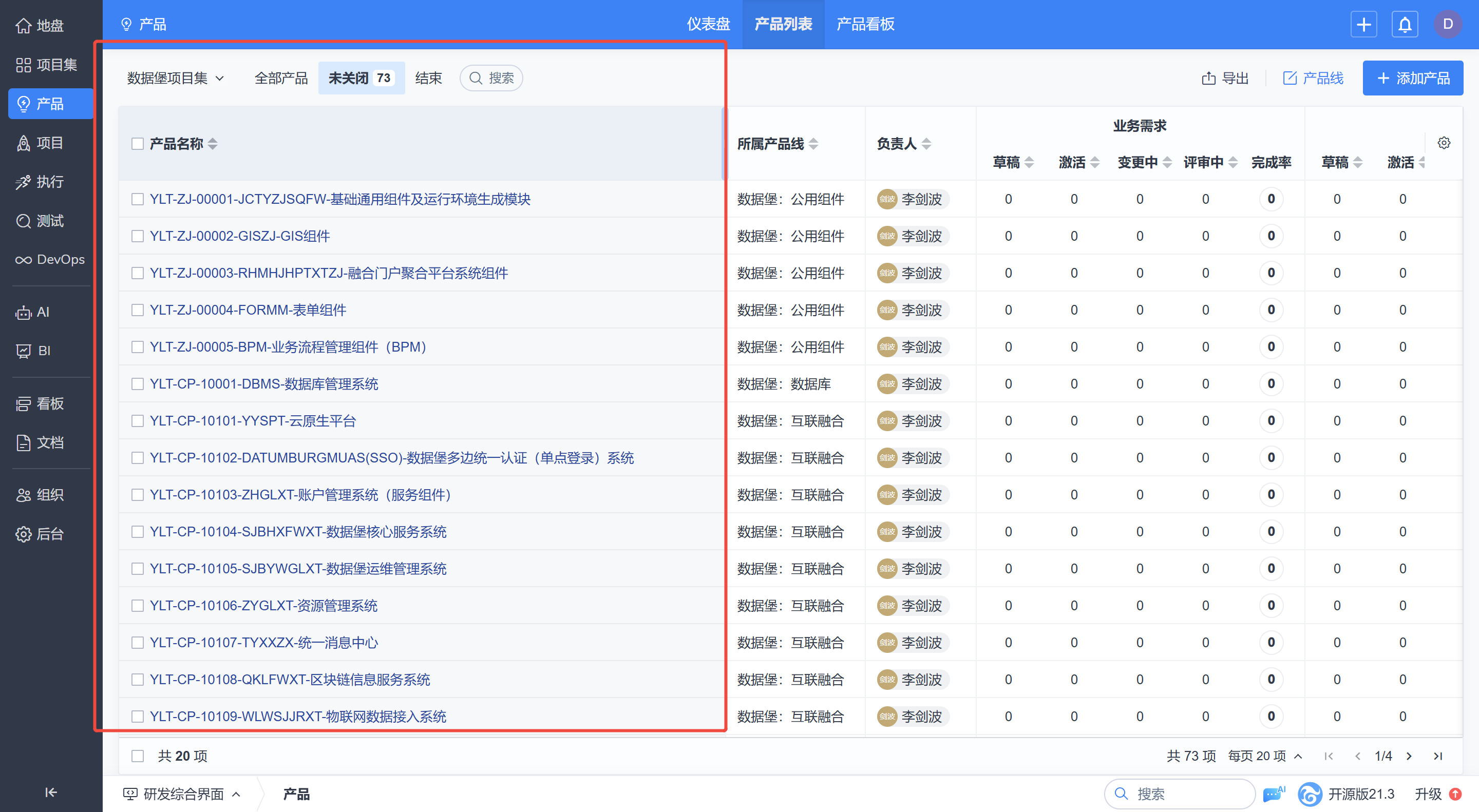Click 完成率 circle in YLT-ZJ-00001 row
Viewport: 1479px width, 812px height.
pos(1271,199)
